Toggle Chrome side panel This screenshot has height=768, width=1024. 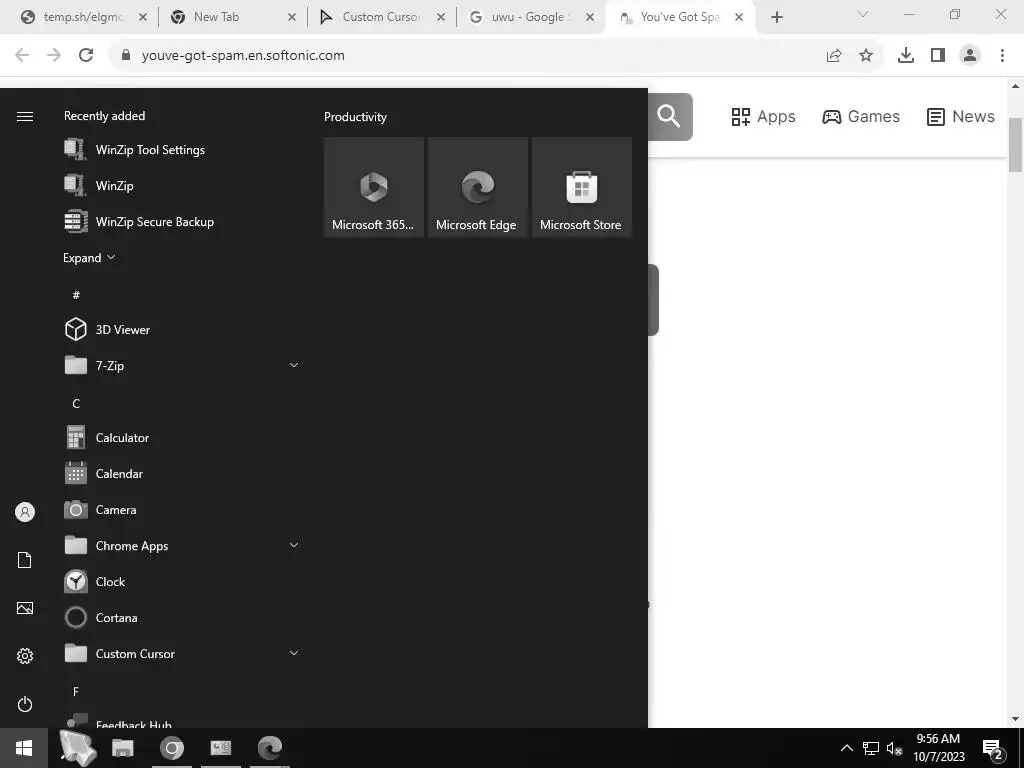tap(938, 56)
